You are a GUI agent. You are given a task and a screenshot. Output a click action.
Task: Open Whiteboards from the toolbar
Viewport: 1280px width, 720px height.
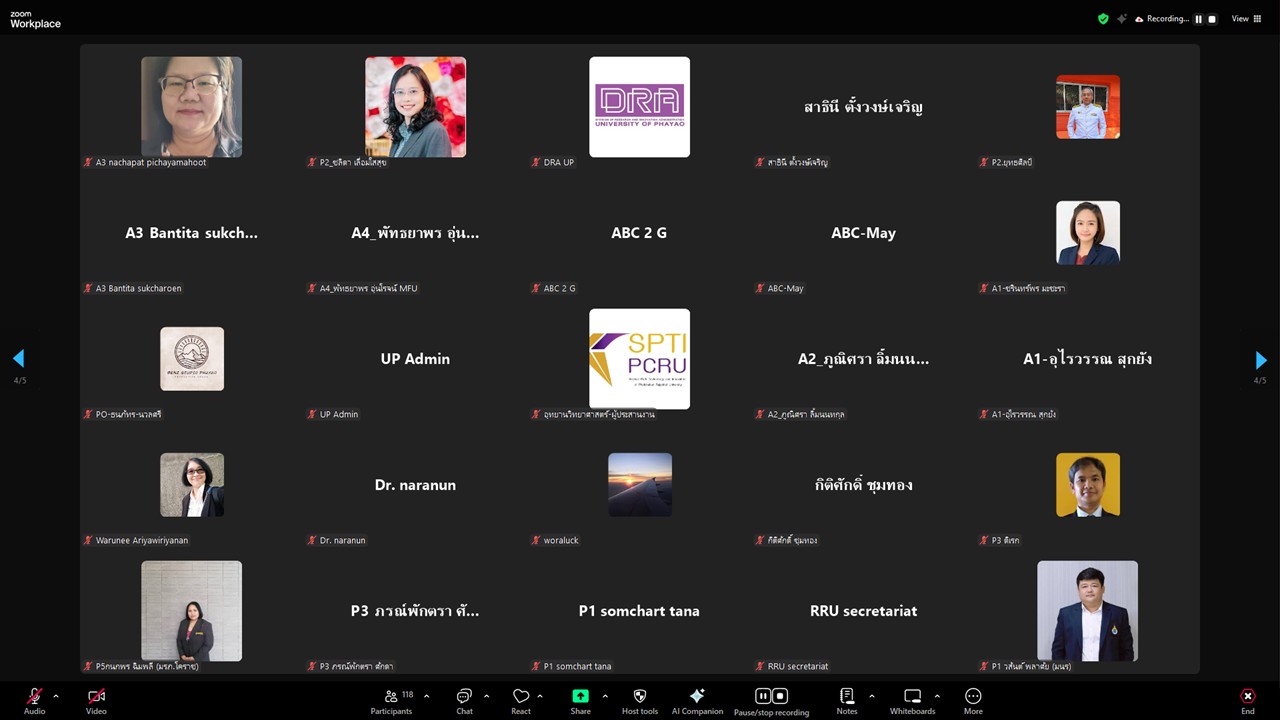point(912,700)
